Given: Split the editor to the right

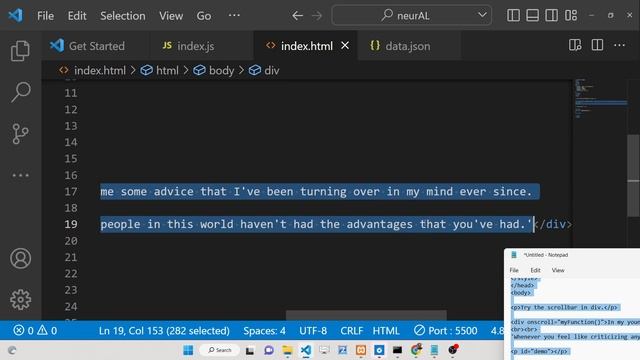Looking at the screenshot, I should tap(597, 45).
